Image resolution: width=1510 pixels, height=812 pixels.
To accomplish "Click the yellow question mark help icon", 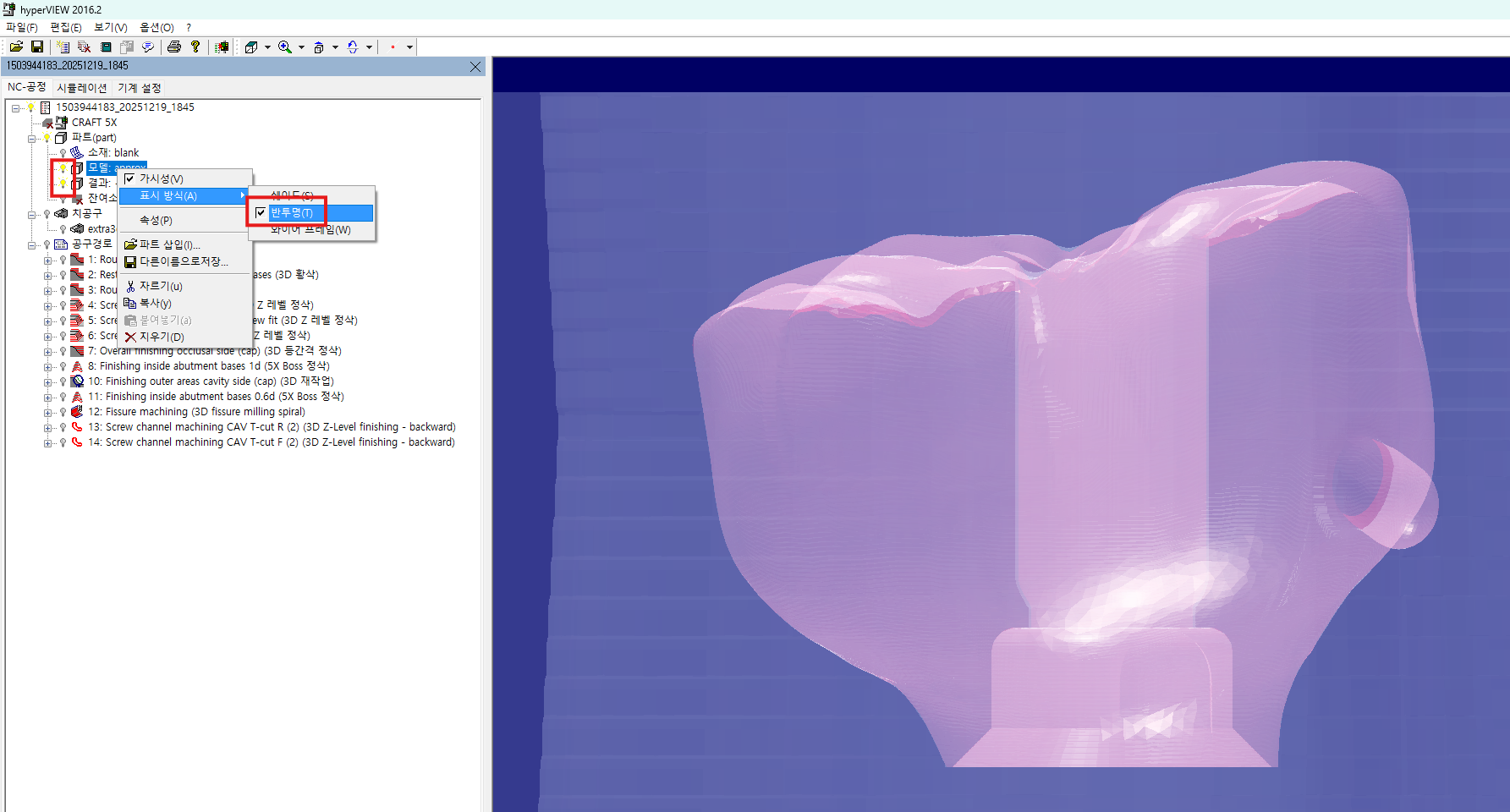I will click(195, 47).
